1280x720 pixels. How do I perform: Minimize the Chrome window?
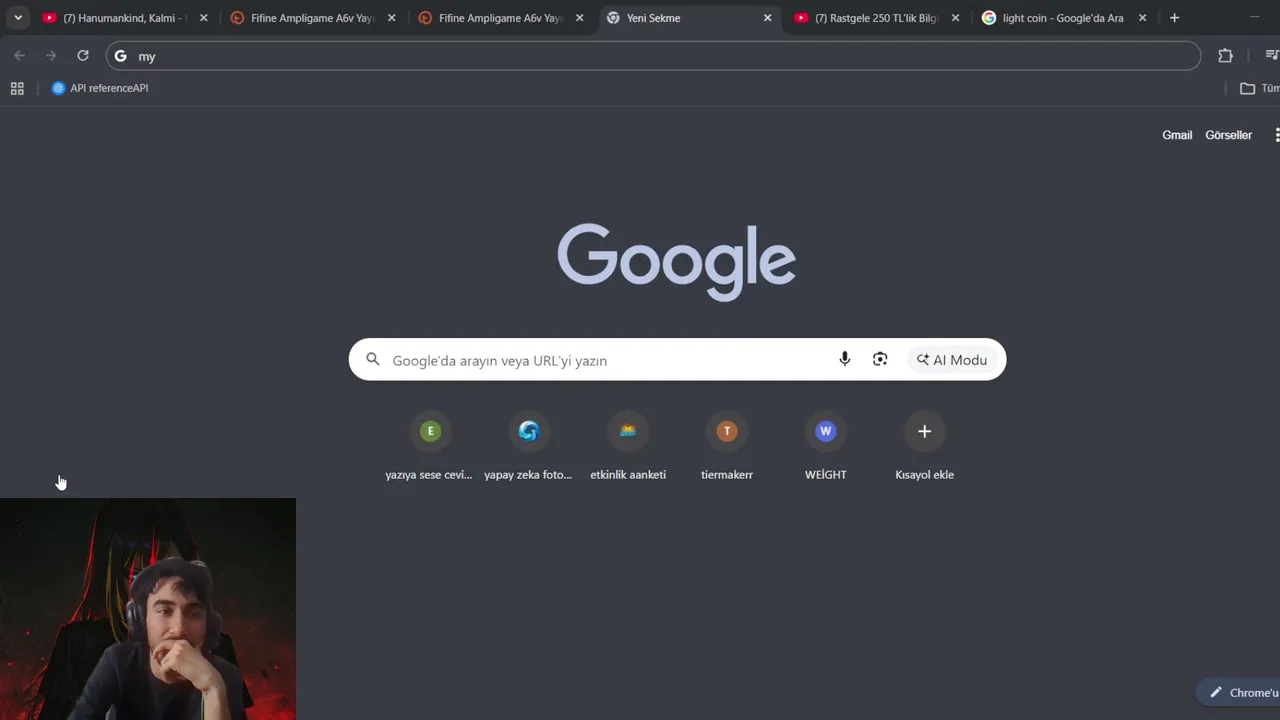[1255, 18]
